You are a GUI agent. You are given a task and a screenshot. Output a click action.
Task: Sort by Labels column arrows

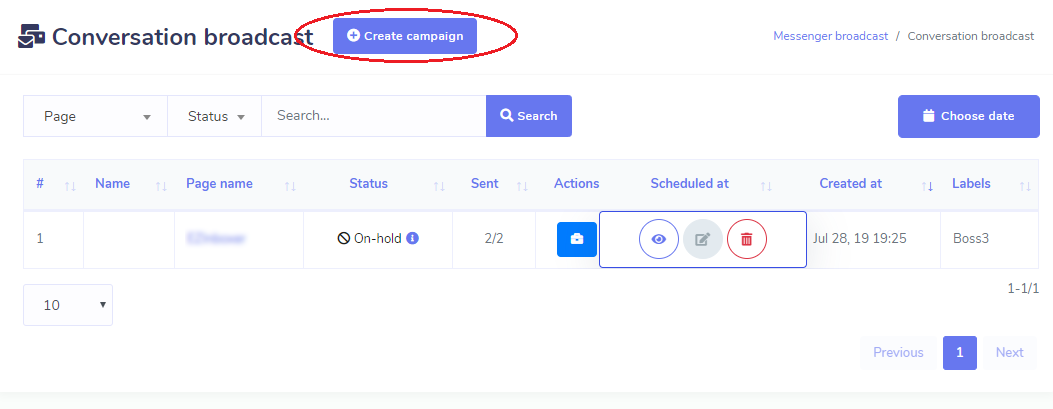click(x=1025, y=185)
